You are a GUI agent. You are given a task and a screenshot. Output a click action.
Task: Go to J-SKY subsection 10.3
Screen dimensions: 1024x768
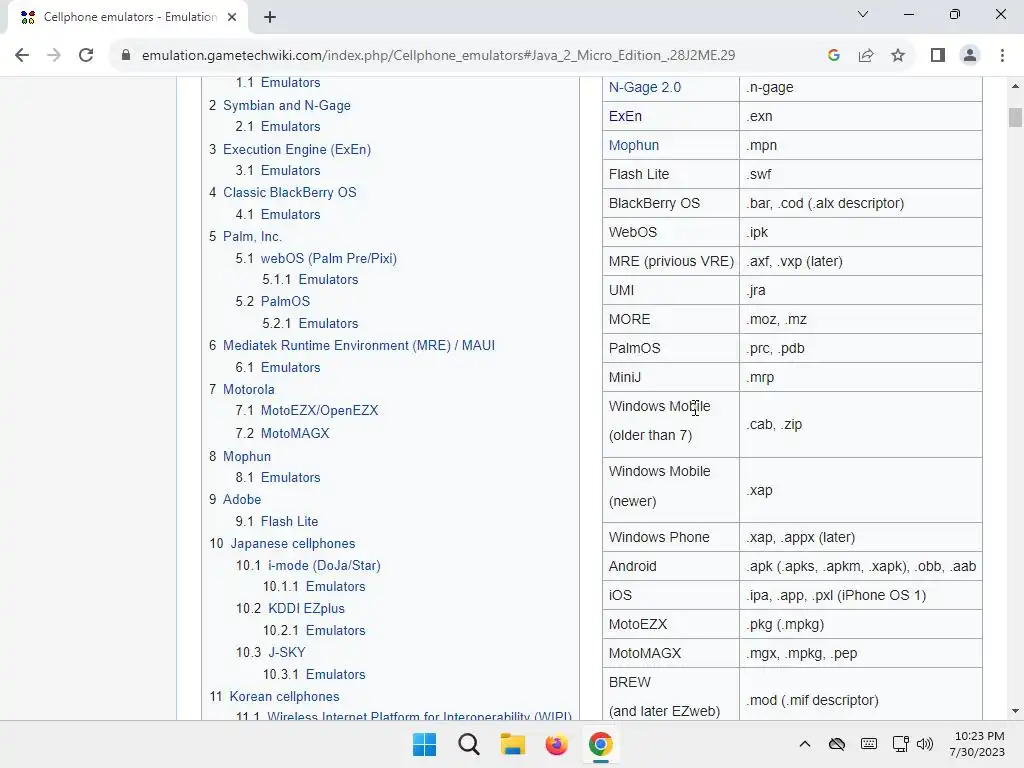click(287, 652)
